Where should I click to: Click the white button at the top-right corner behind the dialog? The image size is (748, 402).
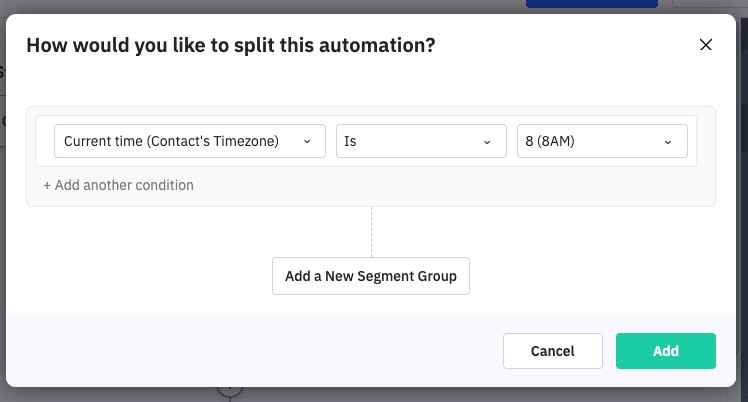(712, 4)
